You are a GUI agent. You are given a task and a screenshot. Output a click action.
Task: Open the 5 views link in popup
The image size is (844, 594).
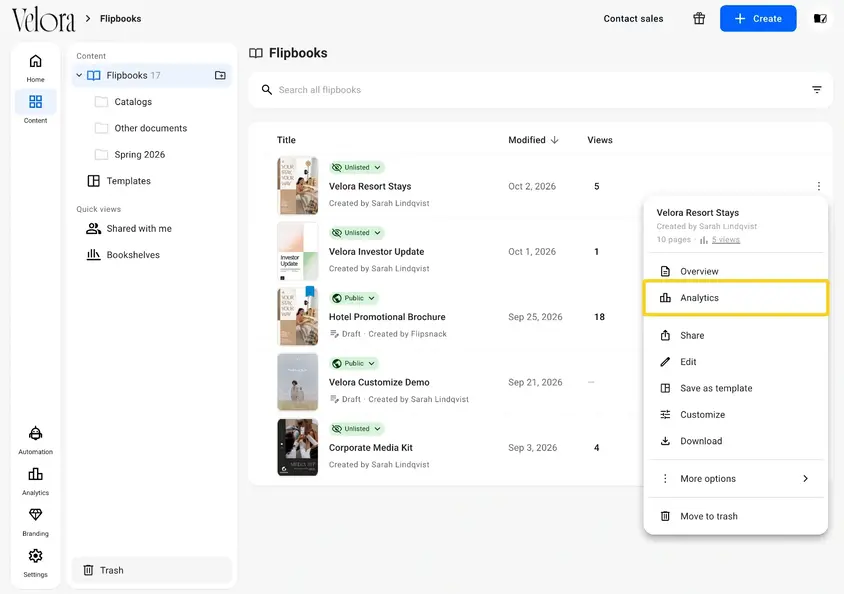pos(726,240)
